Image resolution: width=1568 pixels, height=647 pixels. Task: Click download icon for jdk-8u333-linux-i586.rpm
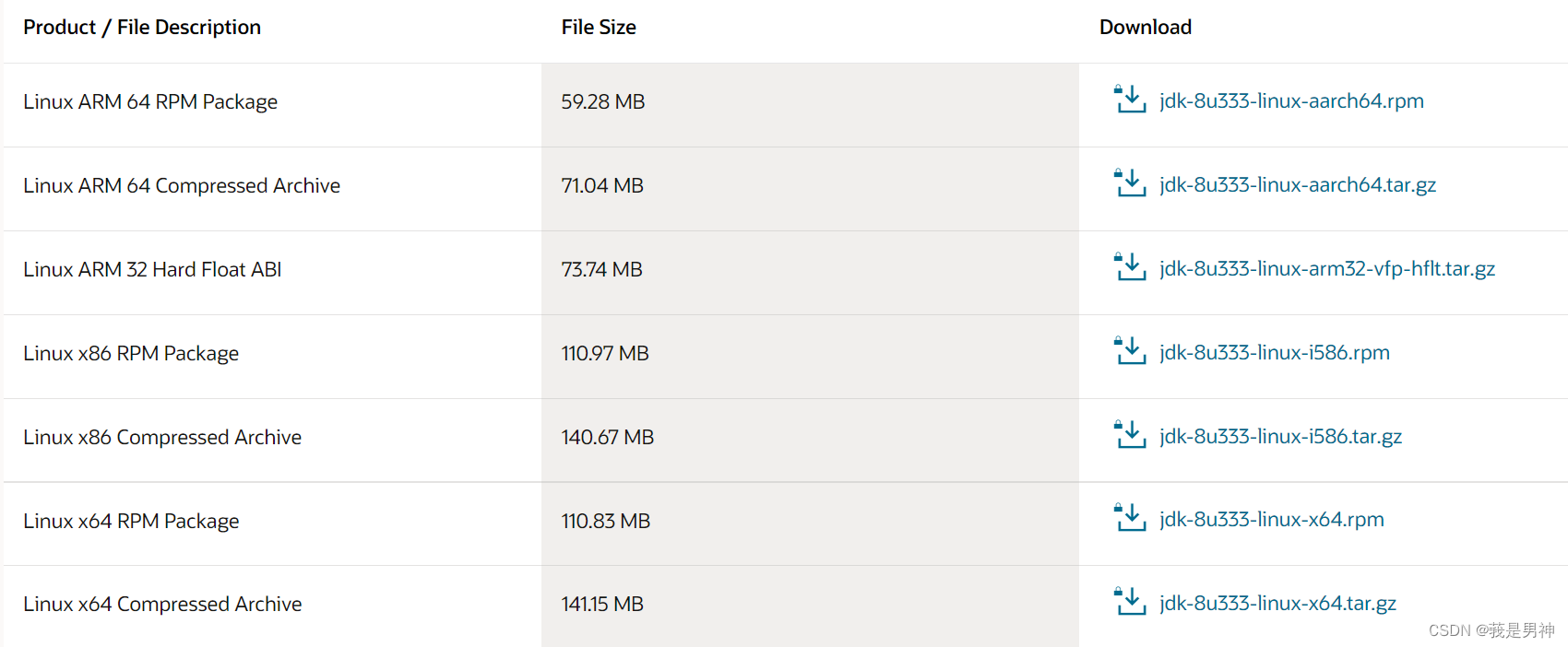(x=1130, y=350)
